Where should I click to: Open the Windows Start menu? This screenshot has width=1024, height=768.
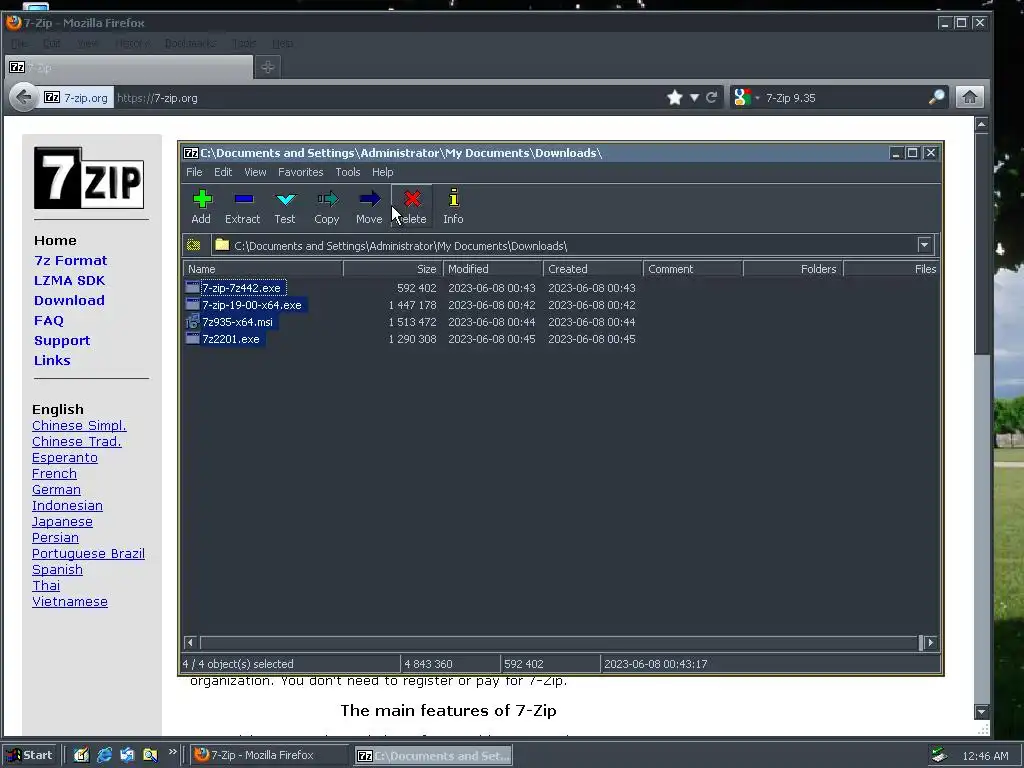click(30, 755)
